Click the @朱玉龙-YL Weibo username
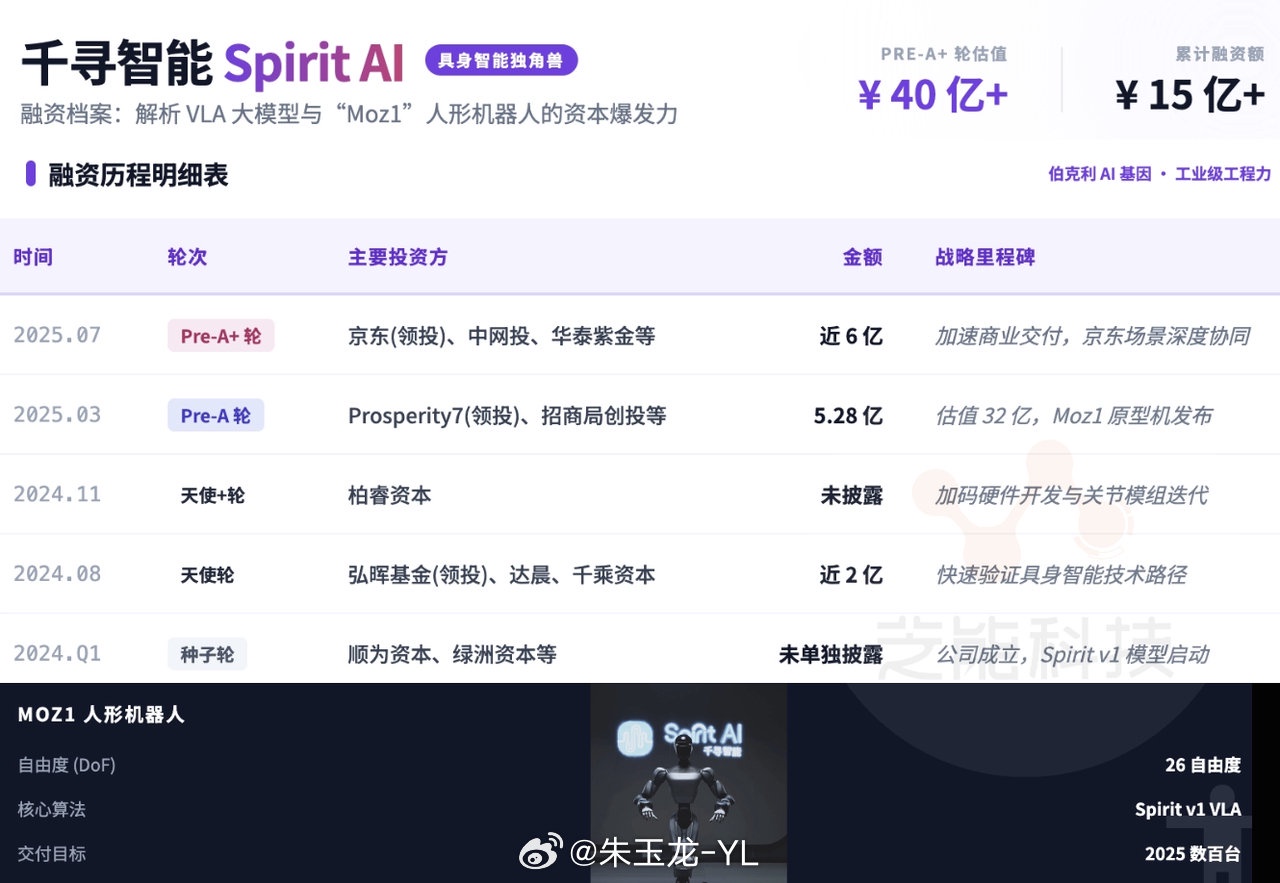1280x883 pixels. [x=664, y=852]
